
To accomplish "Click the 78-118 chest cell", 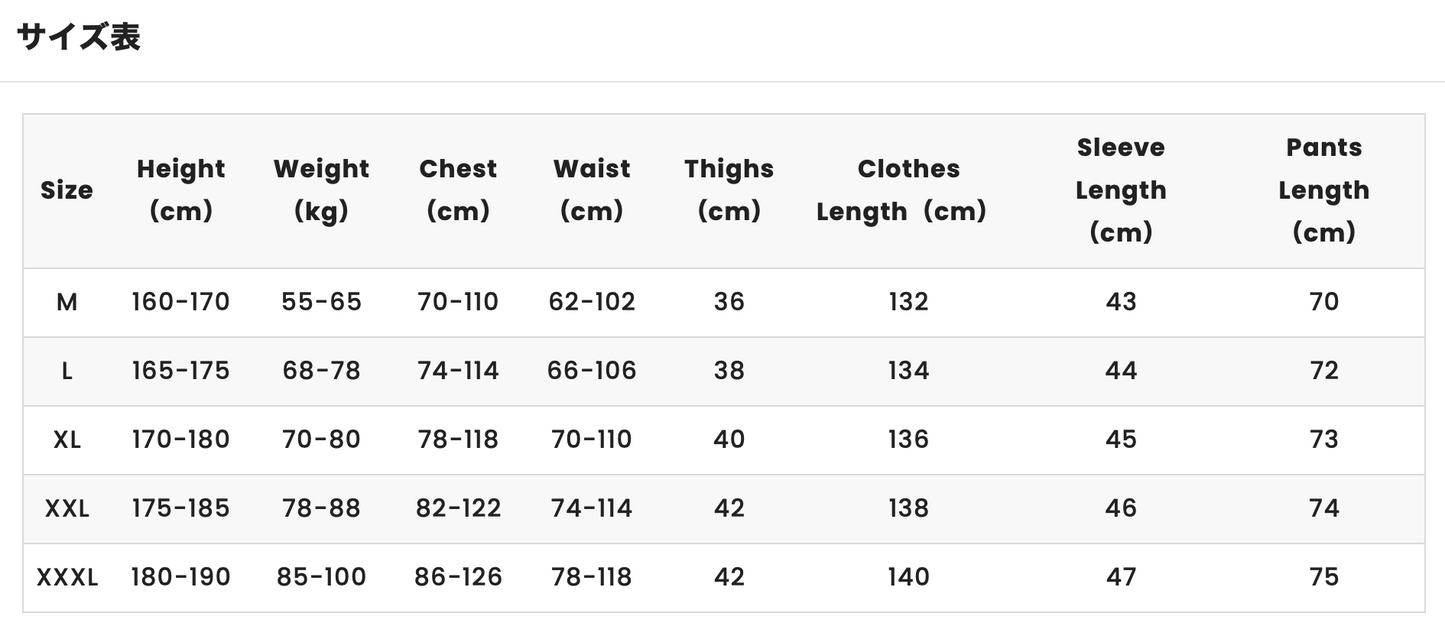I will tap(458, 440).
